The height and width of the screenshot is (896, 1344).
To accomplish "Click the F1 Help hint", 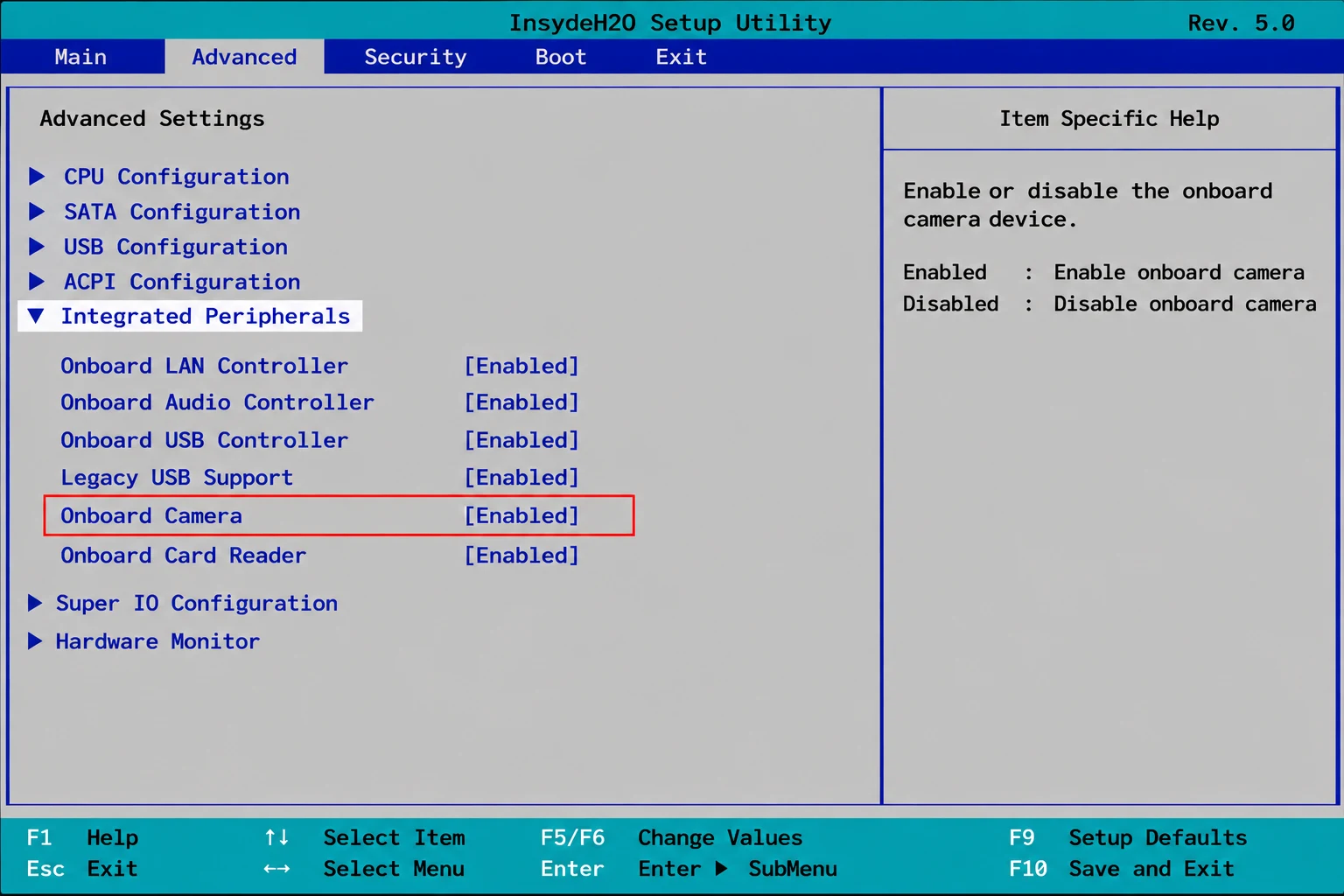I will coord(83,837).
